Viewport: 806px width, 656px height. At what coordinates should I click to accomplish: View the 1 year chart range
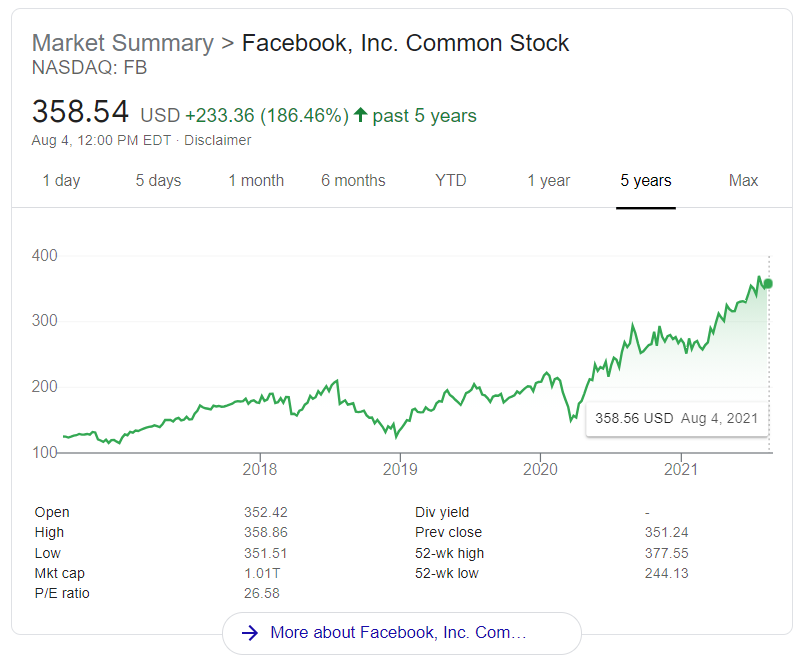click(548, 180)
